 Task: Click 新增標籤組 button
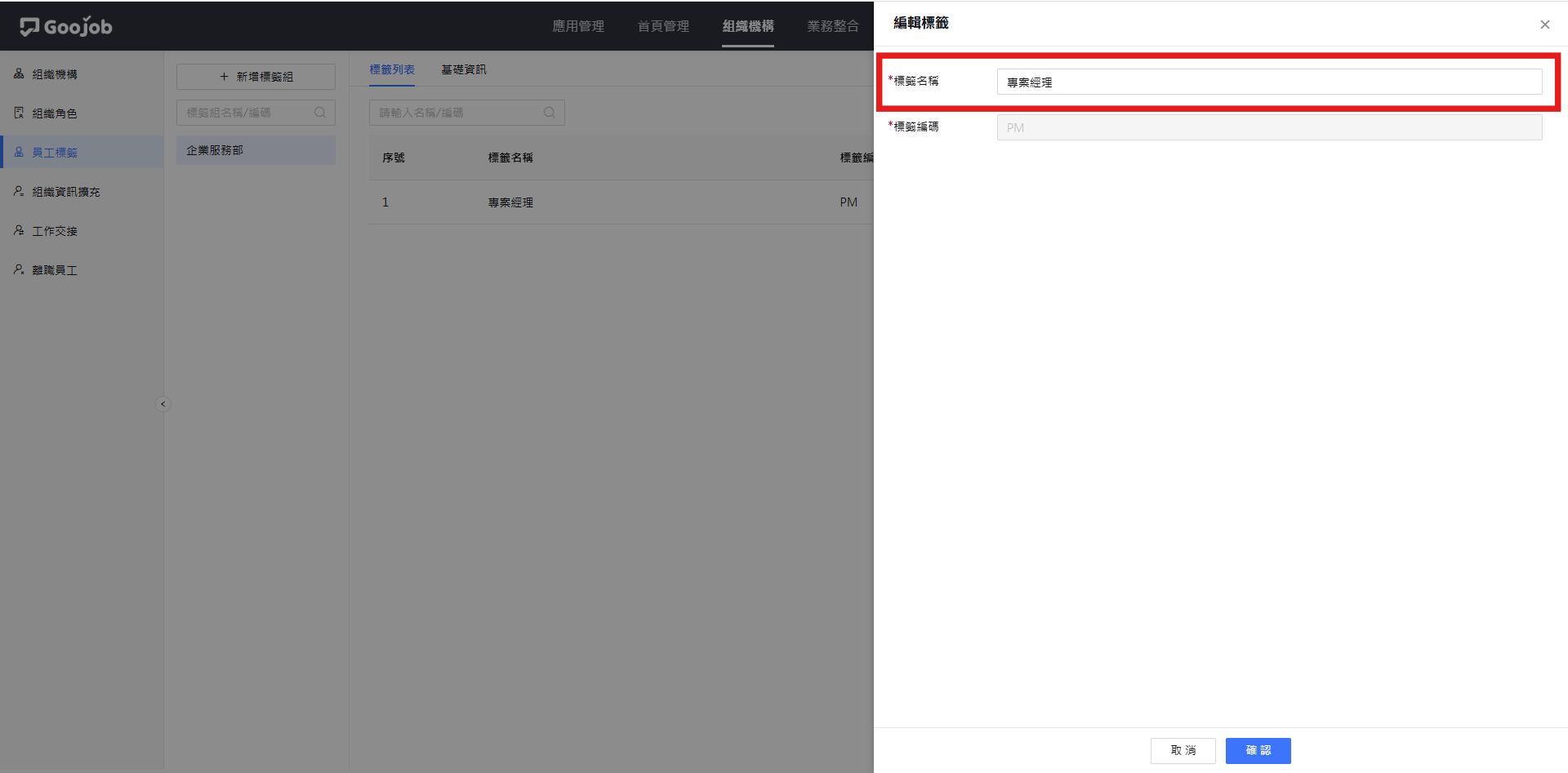pyautogui.click(x=256, y=77)
